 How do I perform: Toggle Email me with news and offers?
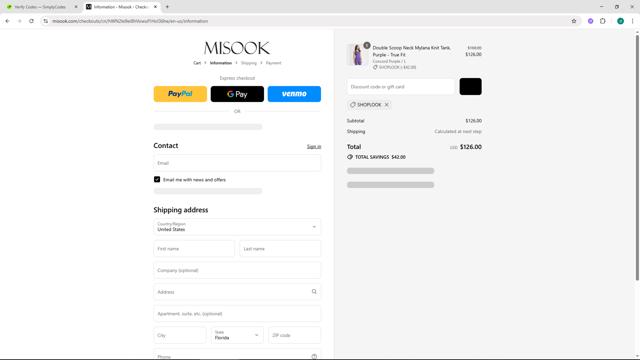(157, 179)
